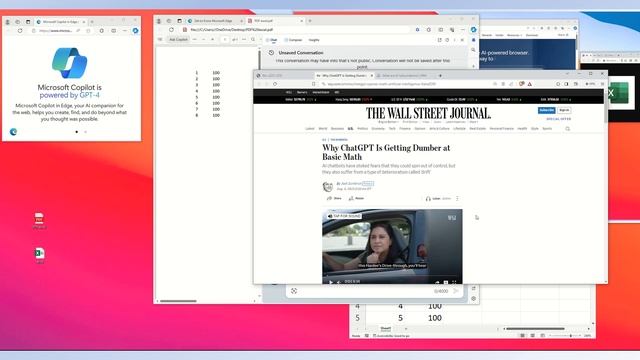Click the history icon beside Unsaved Conversation
The height and width of the screenshot is (360, 640).
(x=271, y=53)
